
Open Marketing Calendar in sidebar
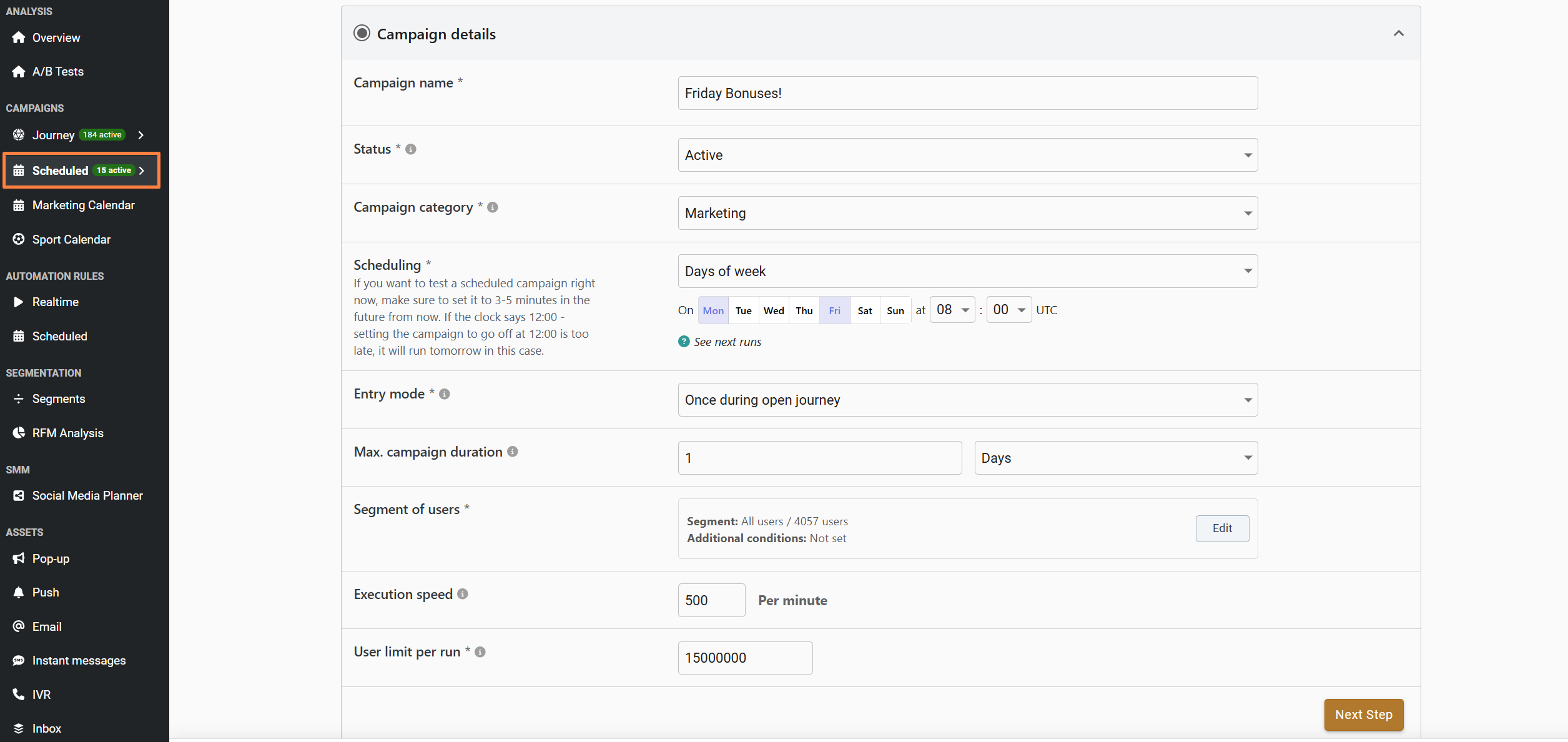(83, 205)
